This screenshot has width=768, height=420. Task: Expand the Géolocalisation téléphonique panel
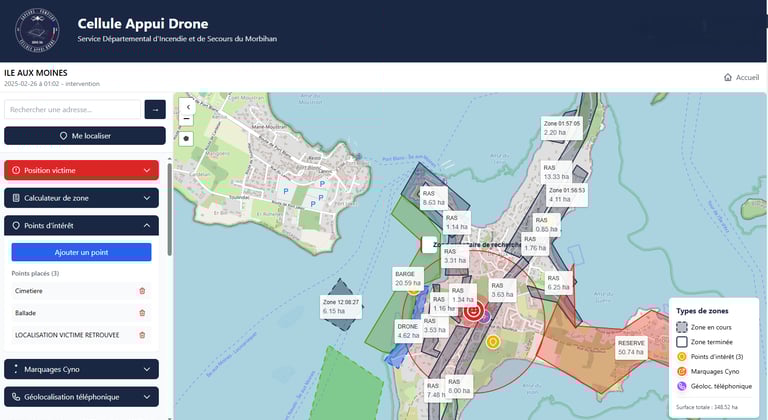81,397
